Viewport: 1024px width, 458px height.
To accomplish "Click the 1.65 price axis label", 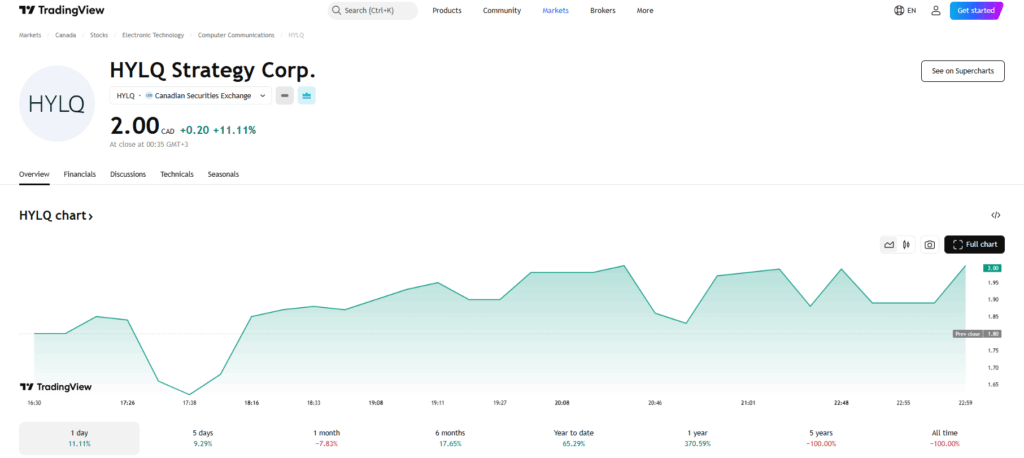I will tap(993, 384).
